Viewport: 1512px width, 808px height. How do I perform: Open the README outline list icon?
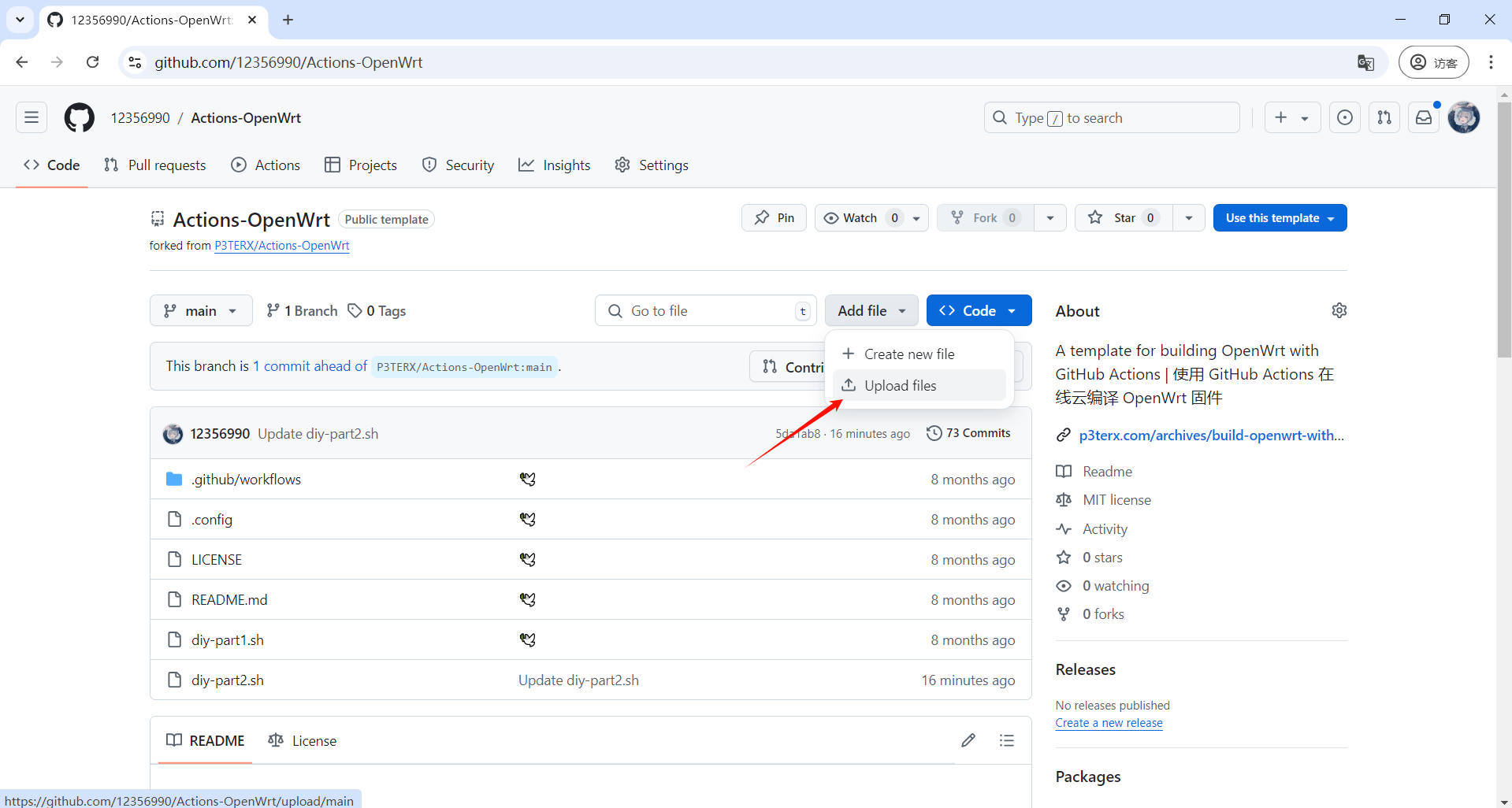click(x=1006, y=740)
